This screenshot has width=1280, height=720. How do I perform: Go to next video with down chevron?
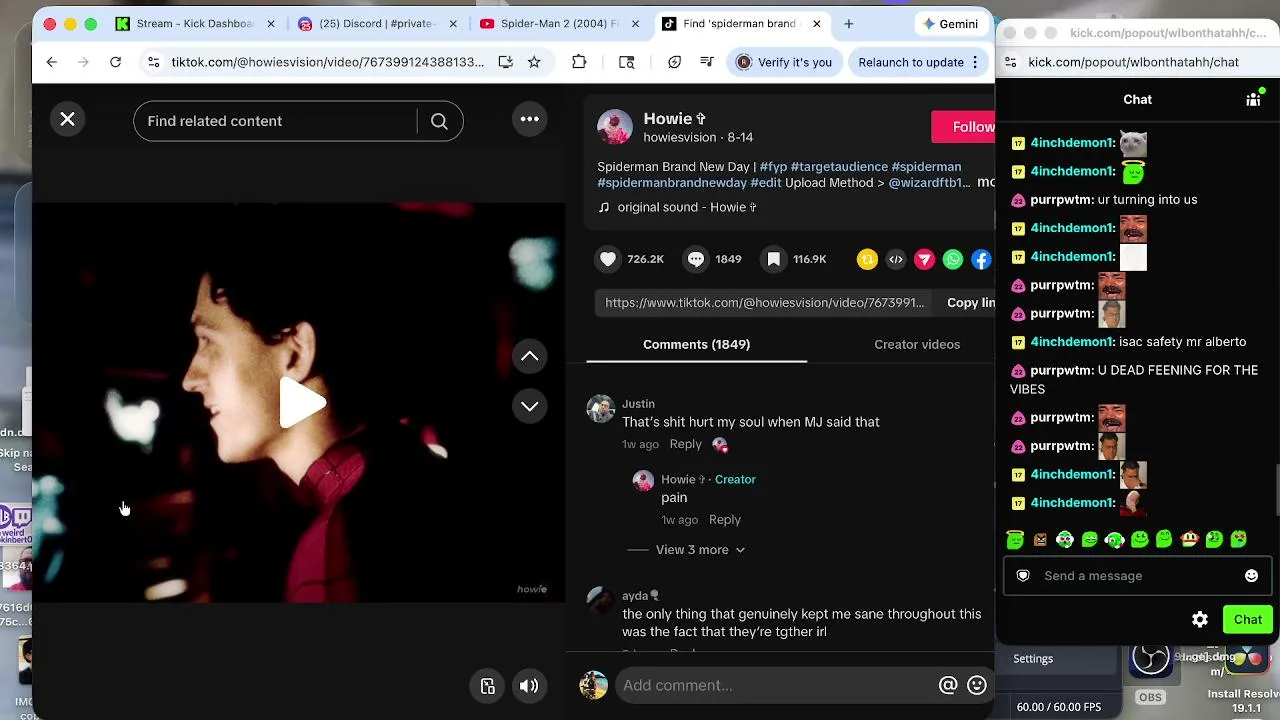[530, 406]
